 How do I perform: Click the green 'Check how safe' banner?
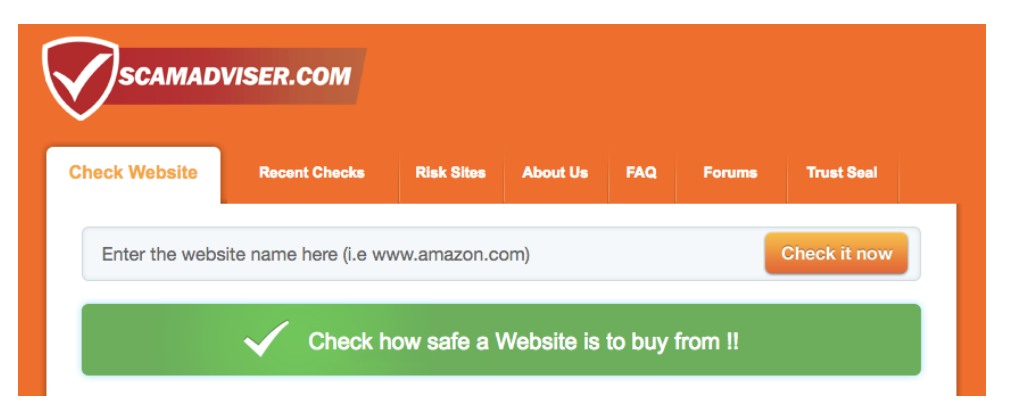pyautogui.click(x=501, y=339)
